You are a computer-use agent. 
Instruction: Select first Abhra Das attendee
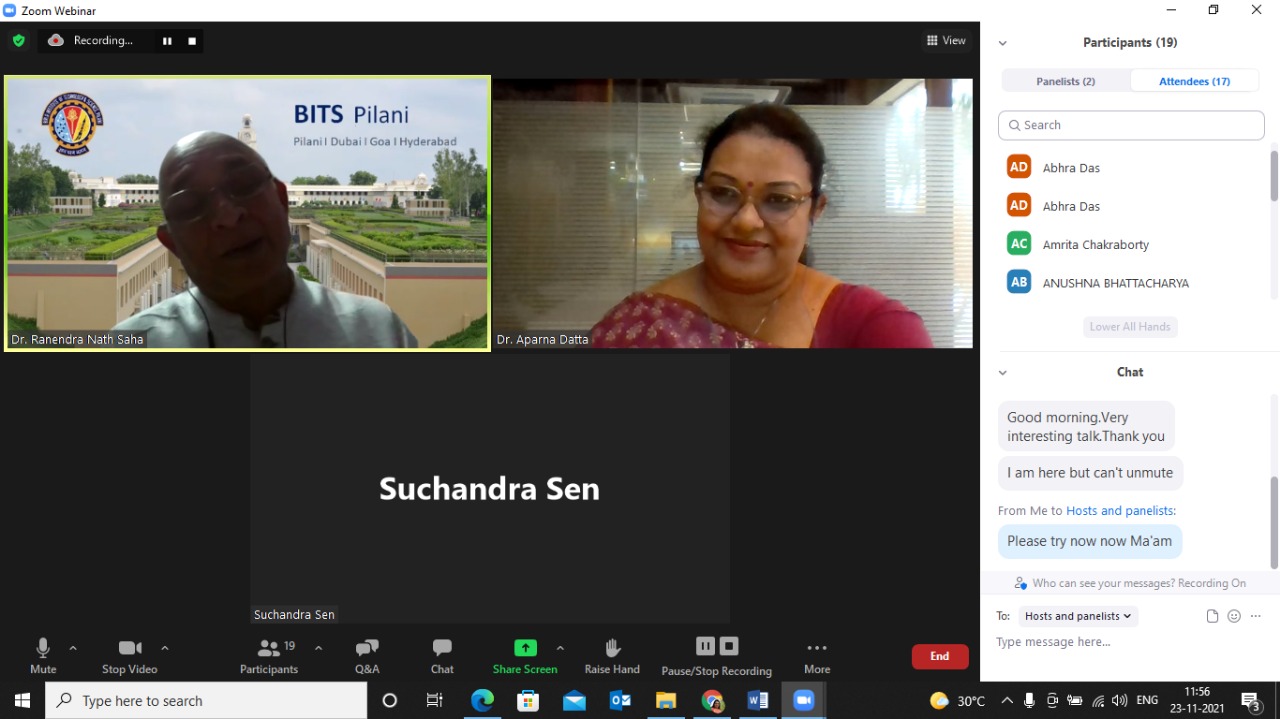point(1131,167)
